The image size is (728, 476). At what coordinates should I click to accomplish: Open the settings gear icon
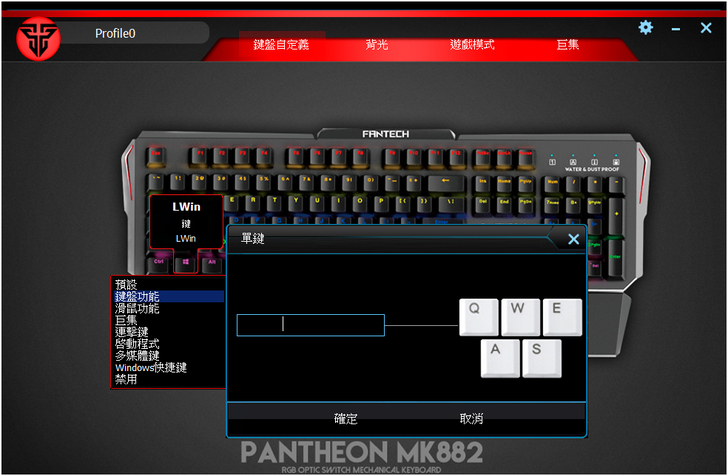(645, 28)
